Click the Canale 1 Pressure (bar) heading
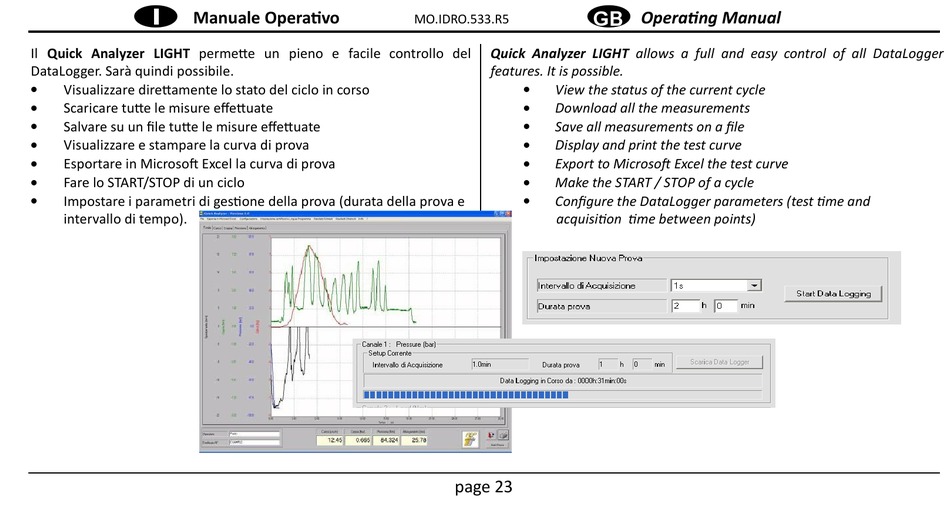This screenshot has width=950, height=507. (399, 344)
